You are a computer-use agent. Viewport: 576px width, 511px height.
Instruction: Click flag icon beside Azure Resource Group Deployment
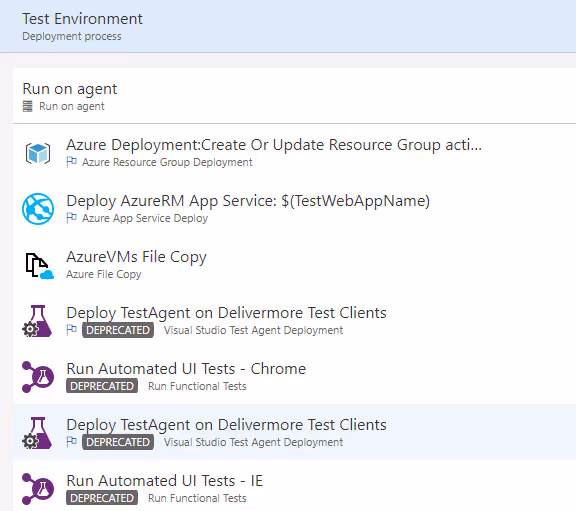[x=71, y=162]
